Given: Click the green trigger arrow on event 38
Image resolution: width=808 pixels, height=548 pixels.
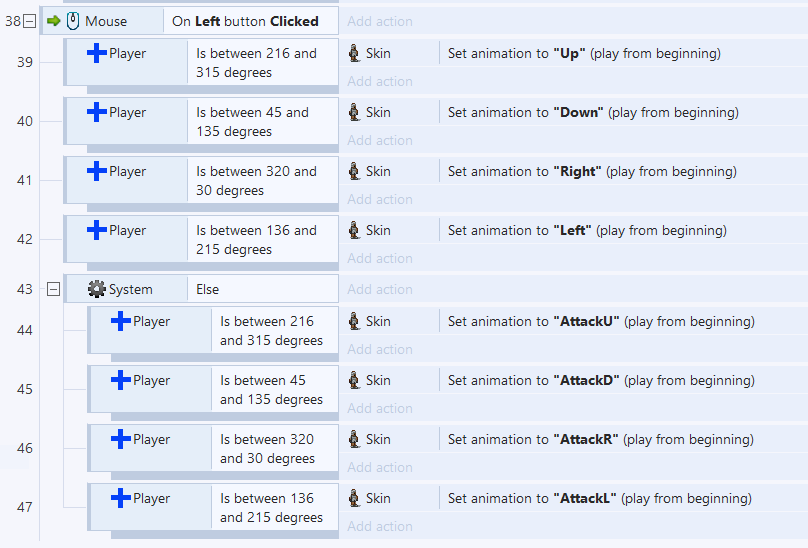Looking at the screenshot, I should 54,21.
